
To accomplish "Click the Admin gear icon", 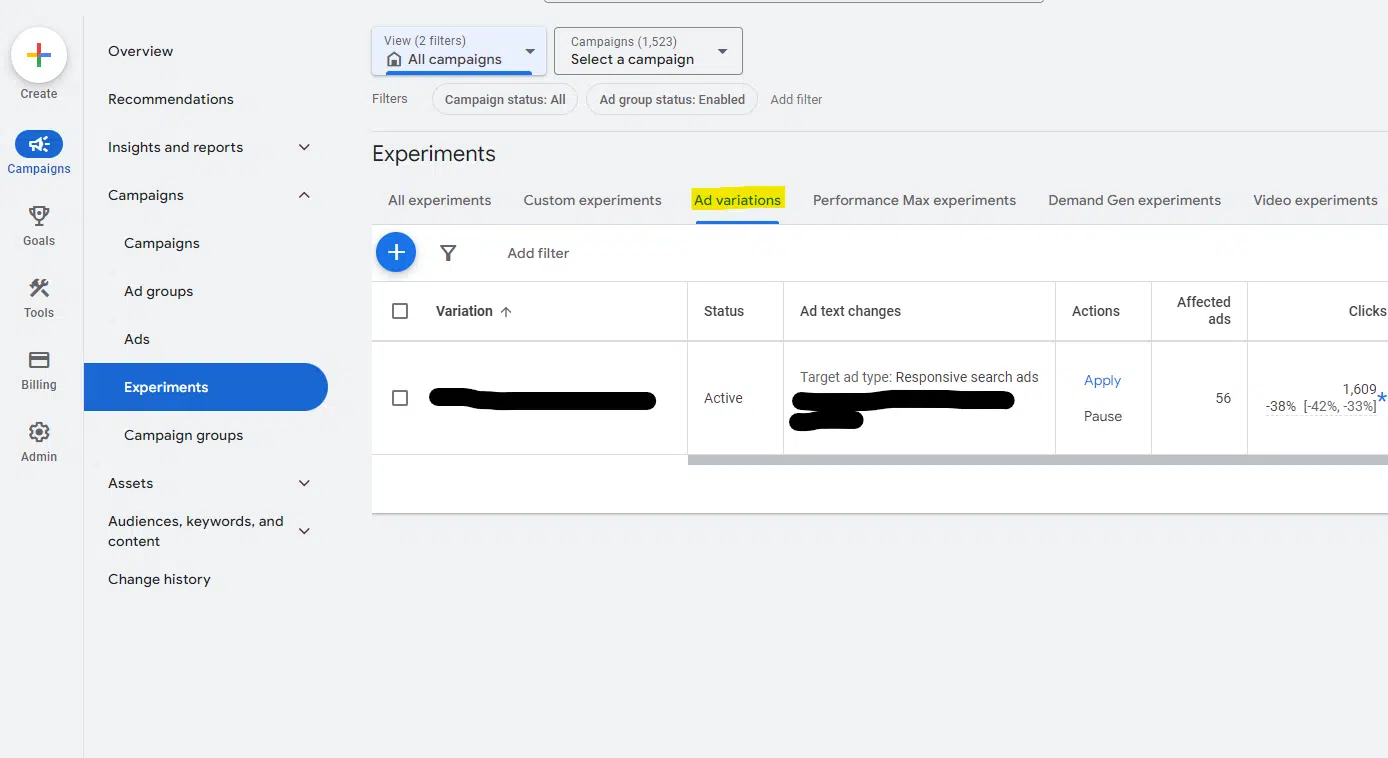I will [x=38, y=432].
